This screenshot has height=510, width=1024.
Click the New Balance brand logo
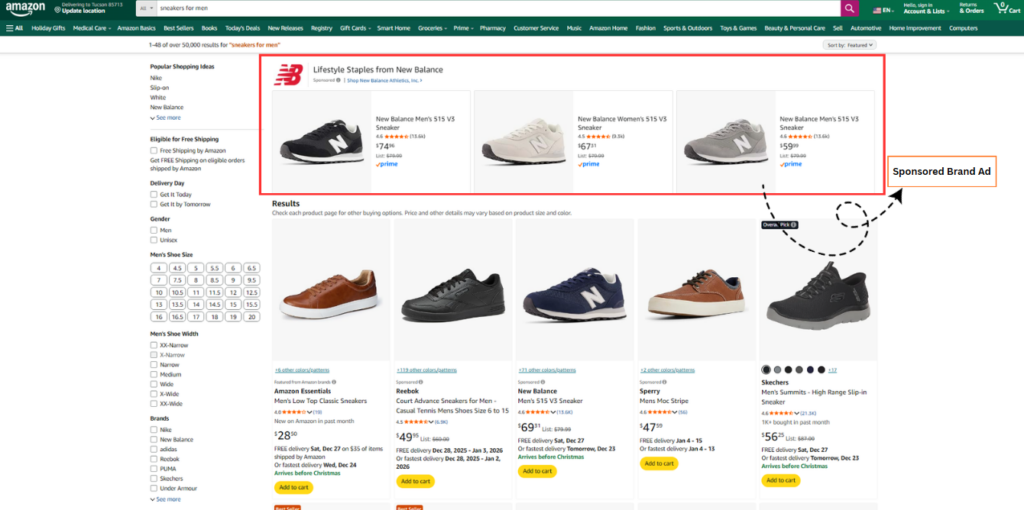287,74
